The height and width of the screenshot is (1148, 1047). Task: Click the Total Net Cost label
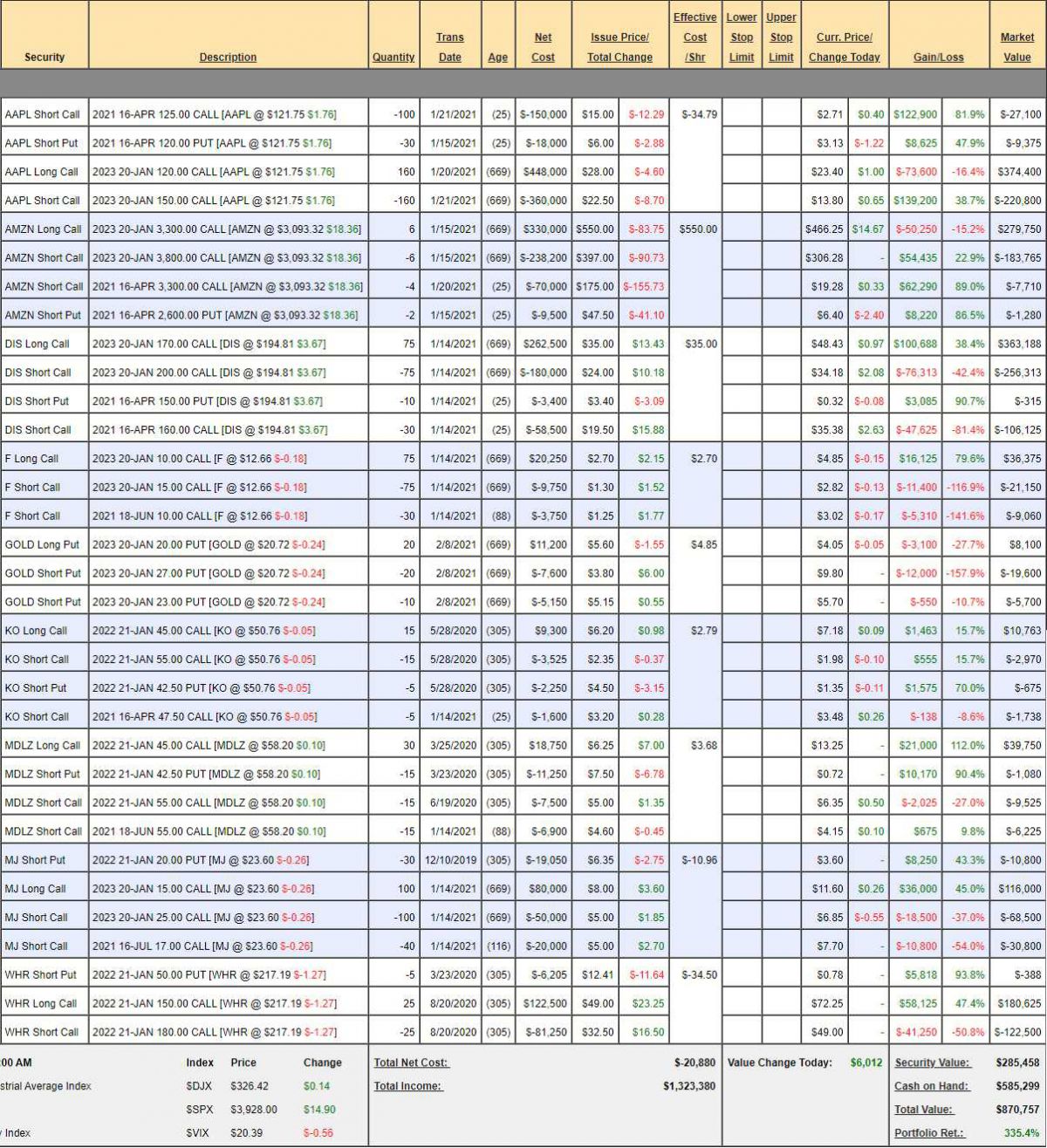(x=411, y=1063)
